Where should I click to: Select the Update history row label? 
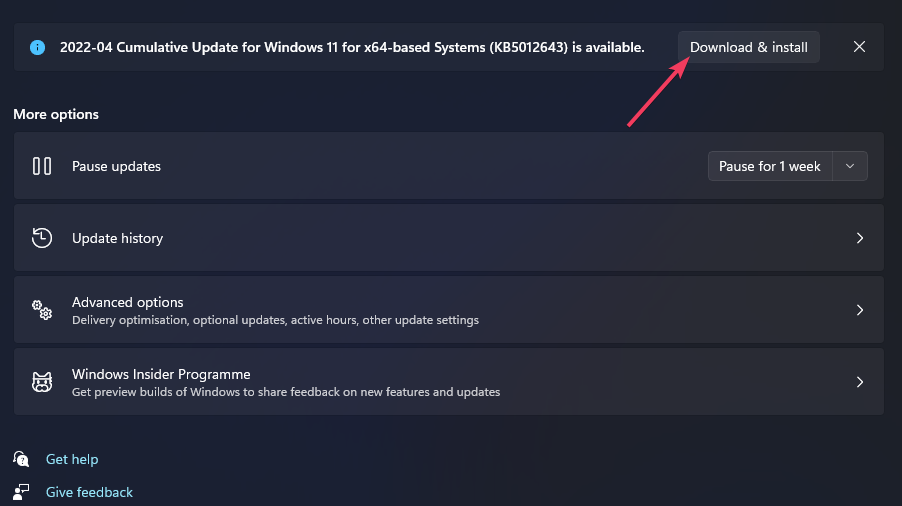117,238
